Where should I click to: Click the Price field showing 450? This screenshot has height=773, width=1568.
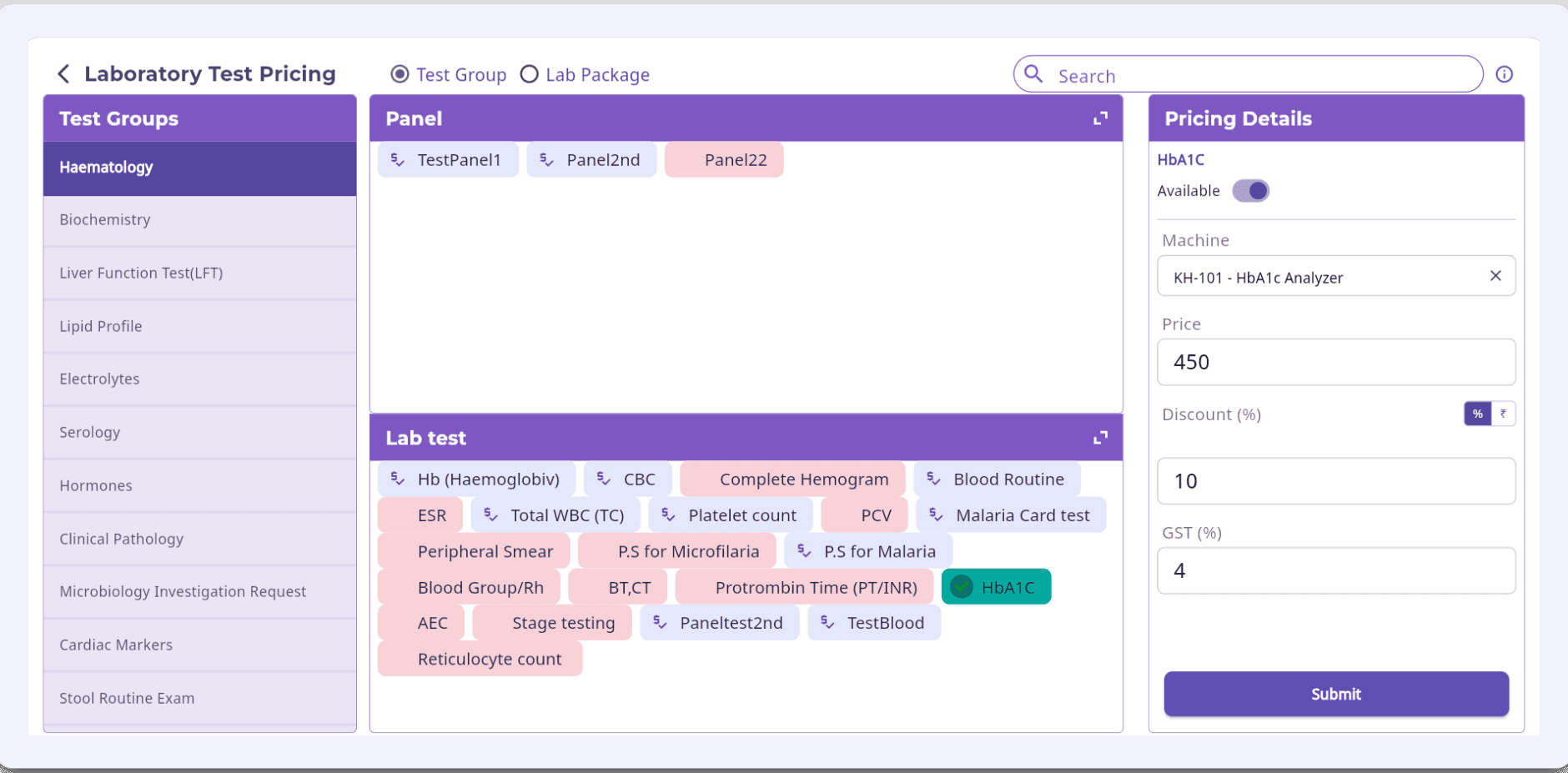1336,362
